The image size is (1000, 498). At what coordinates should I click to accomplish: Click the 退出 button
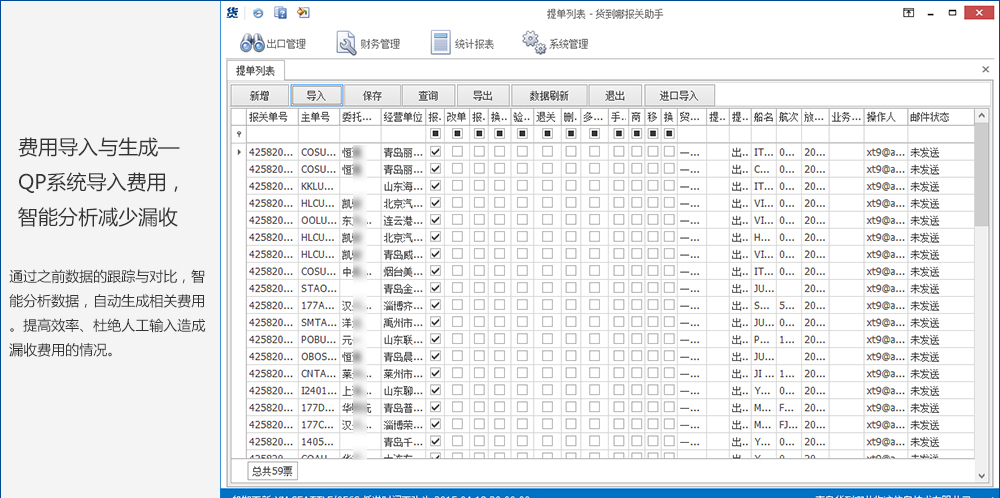click(x=615, y=96)
